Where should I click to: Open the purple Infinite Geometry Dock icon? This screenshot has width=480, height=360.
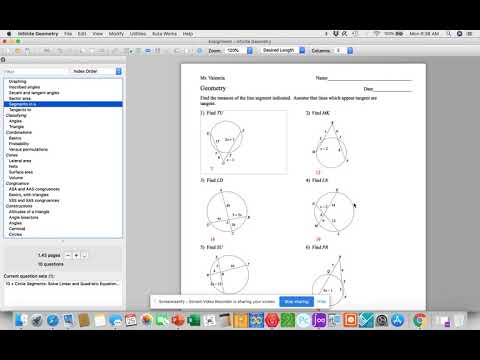tap(319, 320)
